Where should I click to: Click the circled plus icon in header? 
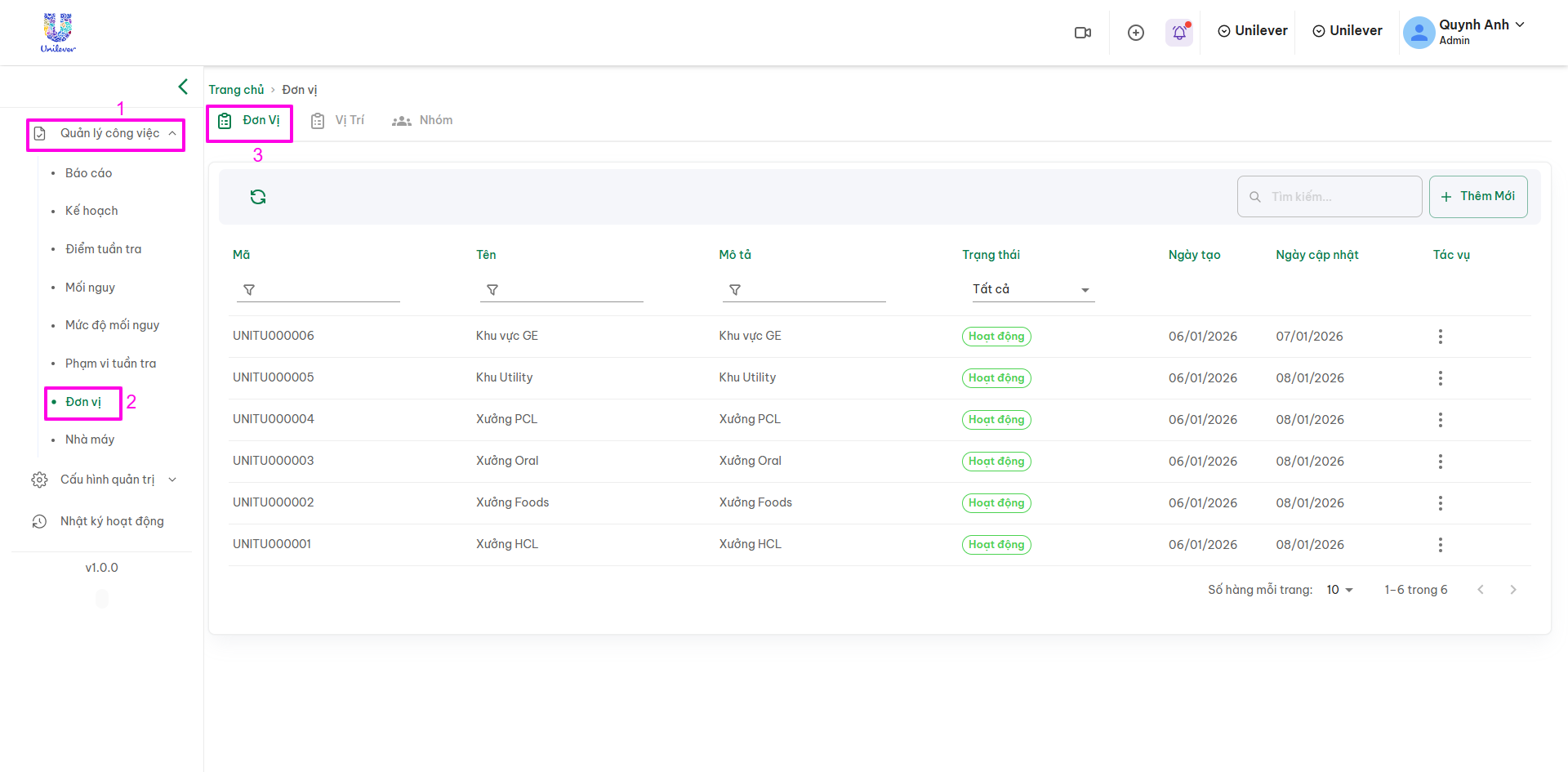click(x=1135, y=33)
